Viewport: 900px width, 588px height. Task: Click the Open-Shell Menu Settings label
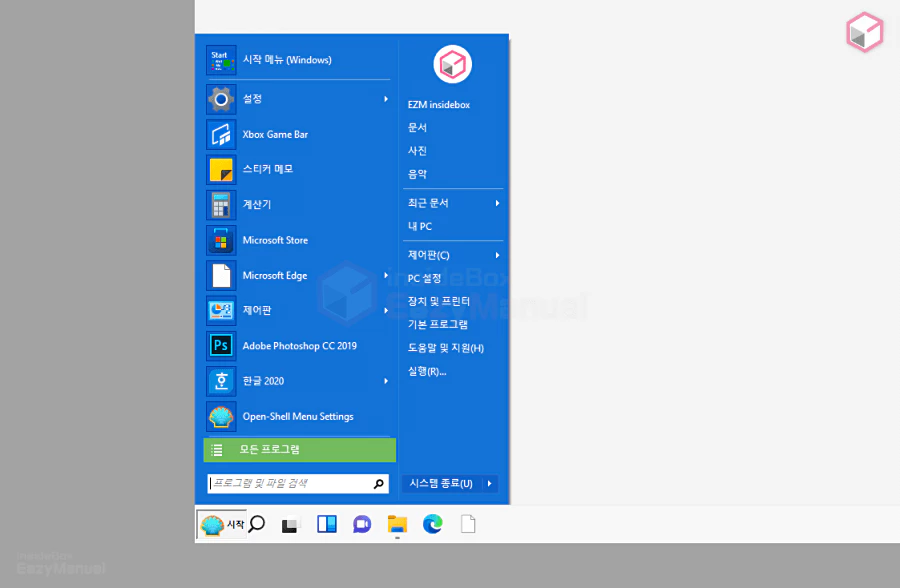tap(298, 417)
